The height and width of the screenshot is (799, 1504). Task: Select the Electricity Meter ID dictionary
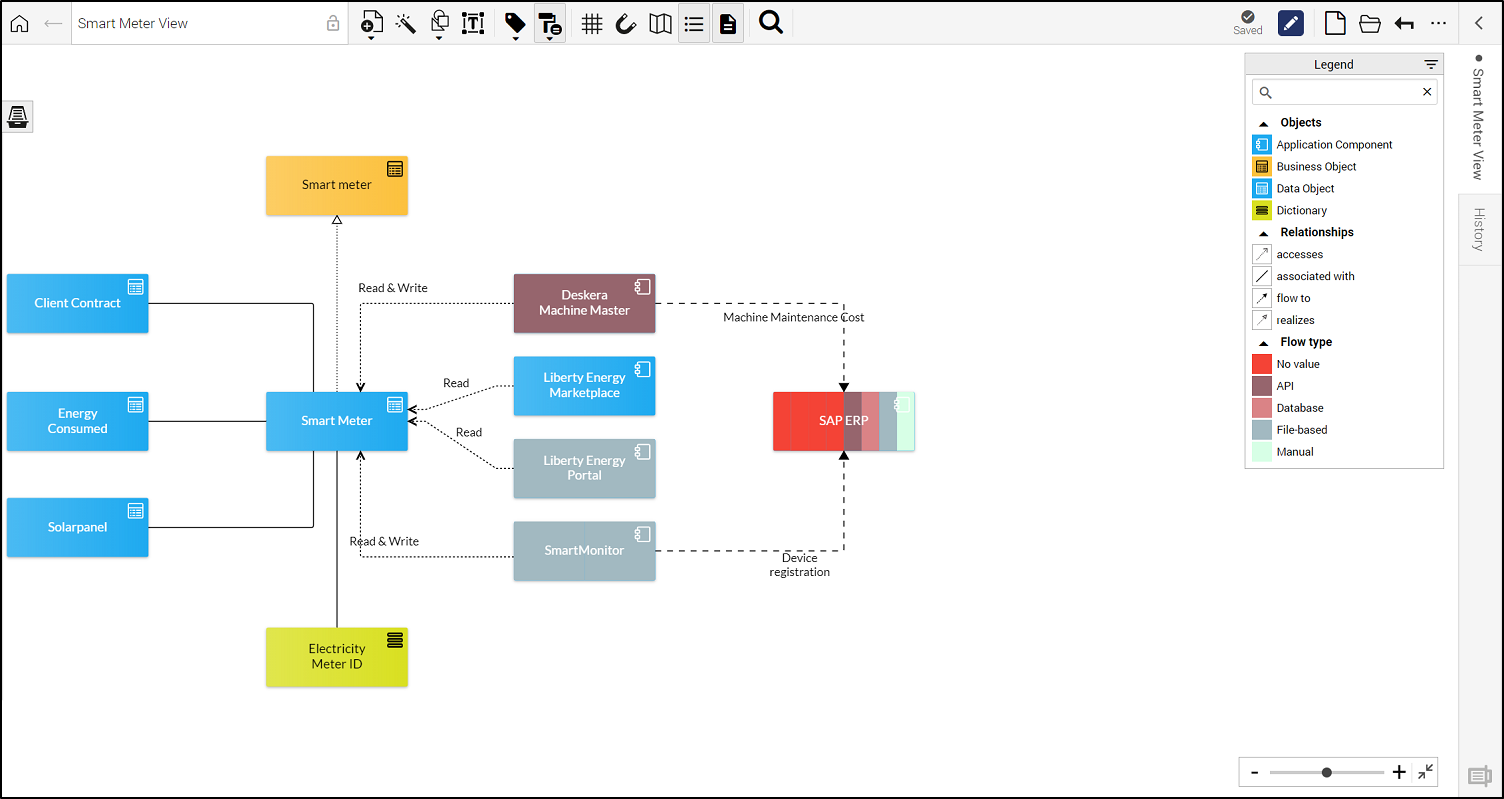(x=337, y=657)
